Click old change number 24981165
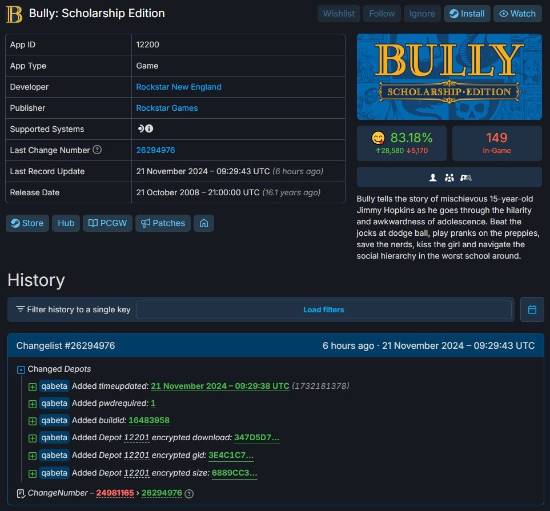Screen dimensions: 550x511 click(115, 493)
